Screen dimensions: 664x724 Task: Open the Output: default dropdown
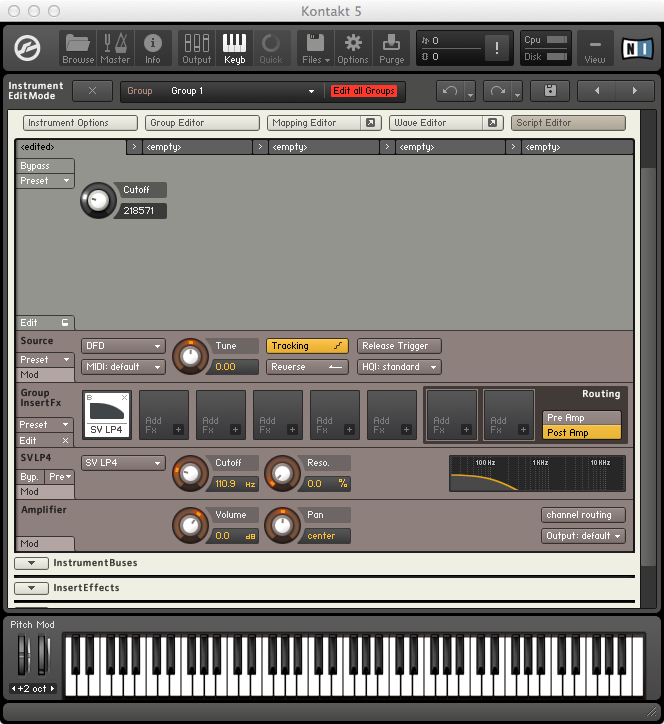click(x=583, y=536)
